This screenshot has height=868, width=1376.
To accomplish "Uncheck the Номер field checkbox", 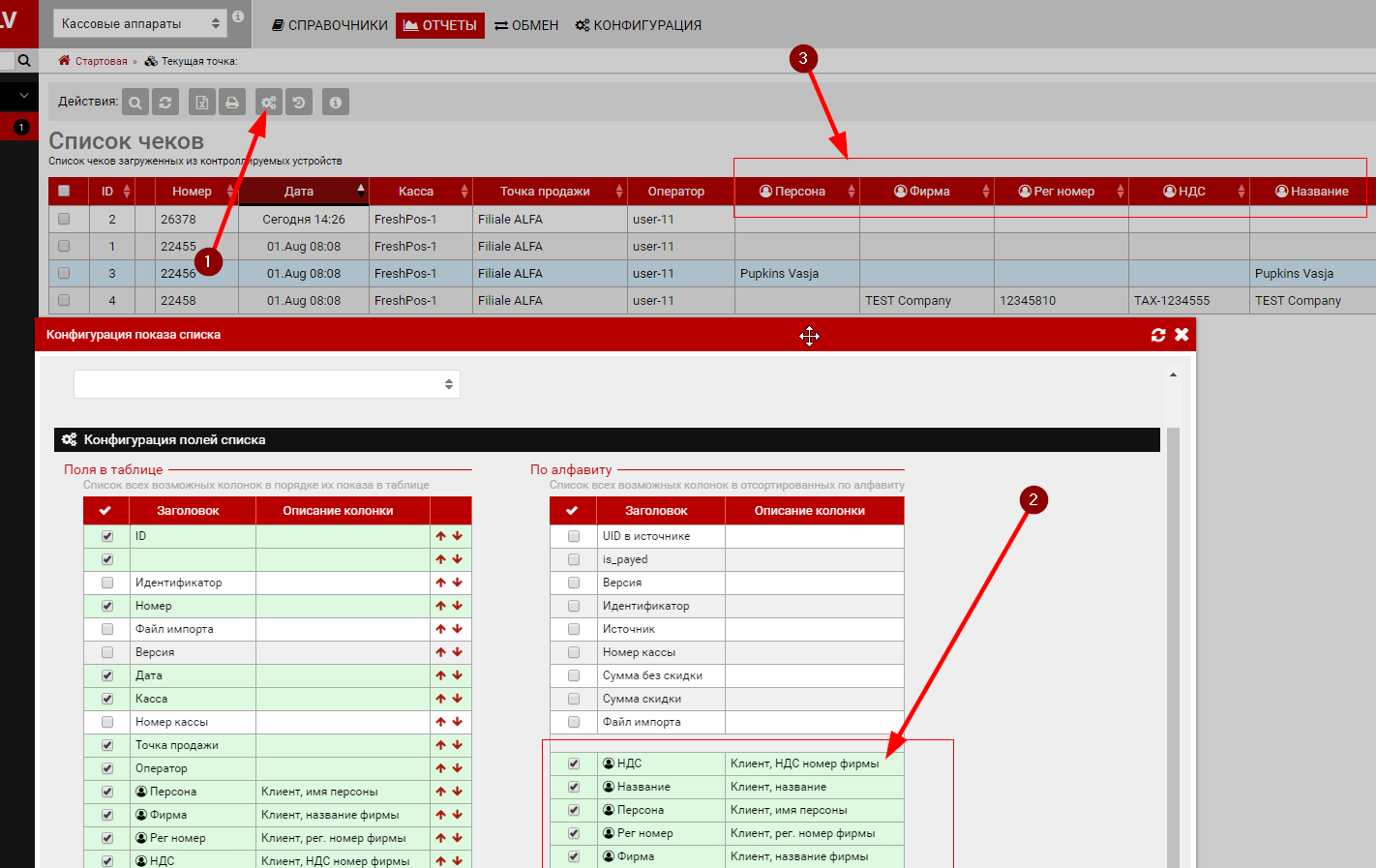I will 107,606.
